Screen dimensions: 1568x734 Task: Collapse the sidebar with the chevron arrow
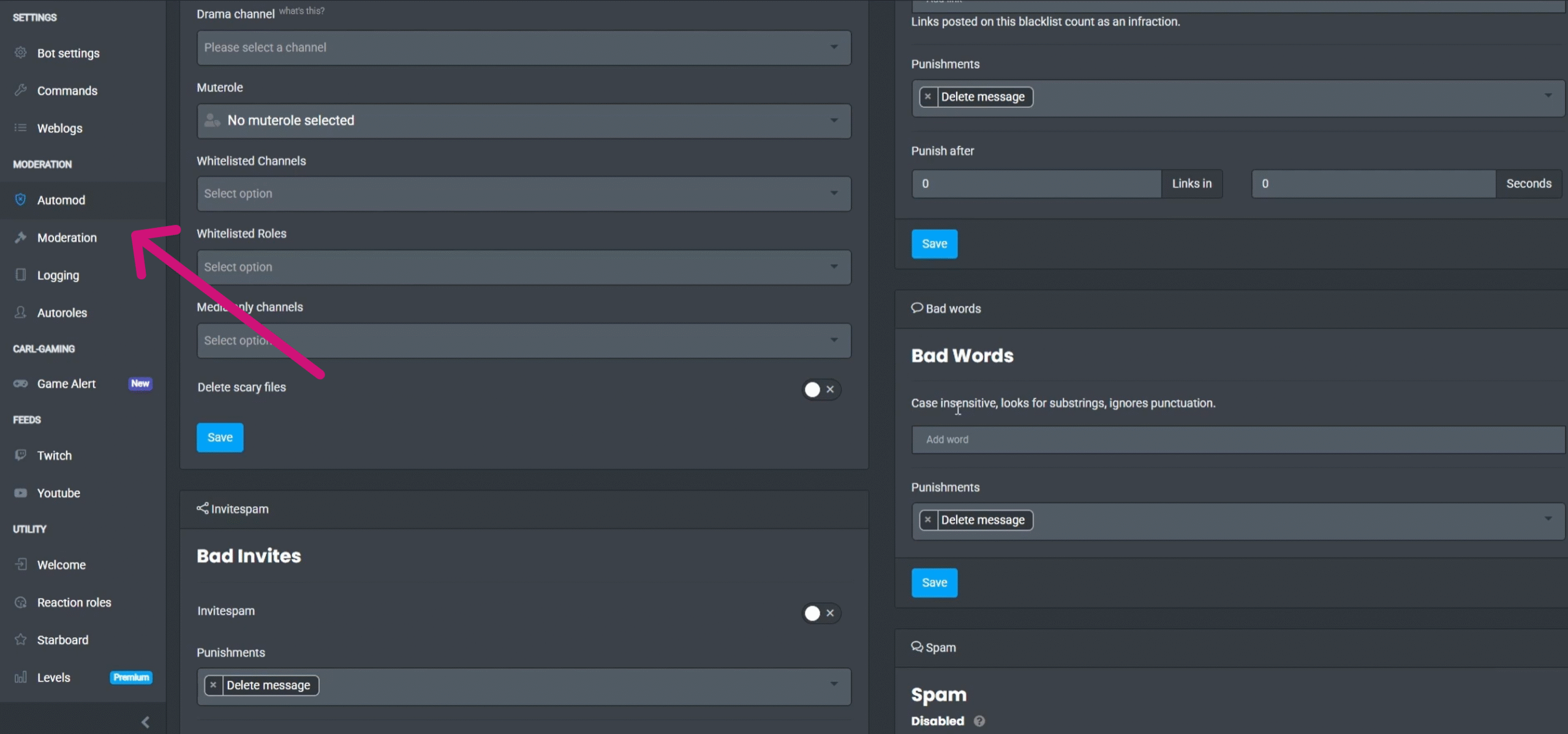click(145, 722)
